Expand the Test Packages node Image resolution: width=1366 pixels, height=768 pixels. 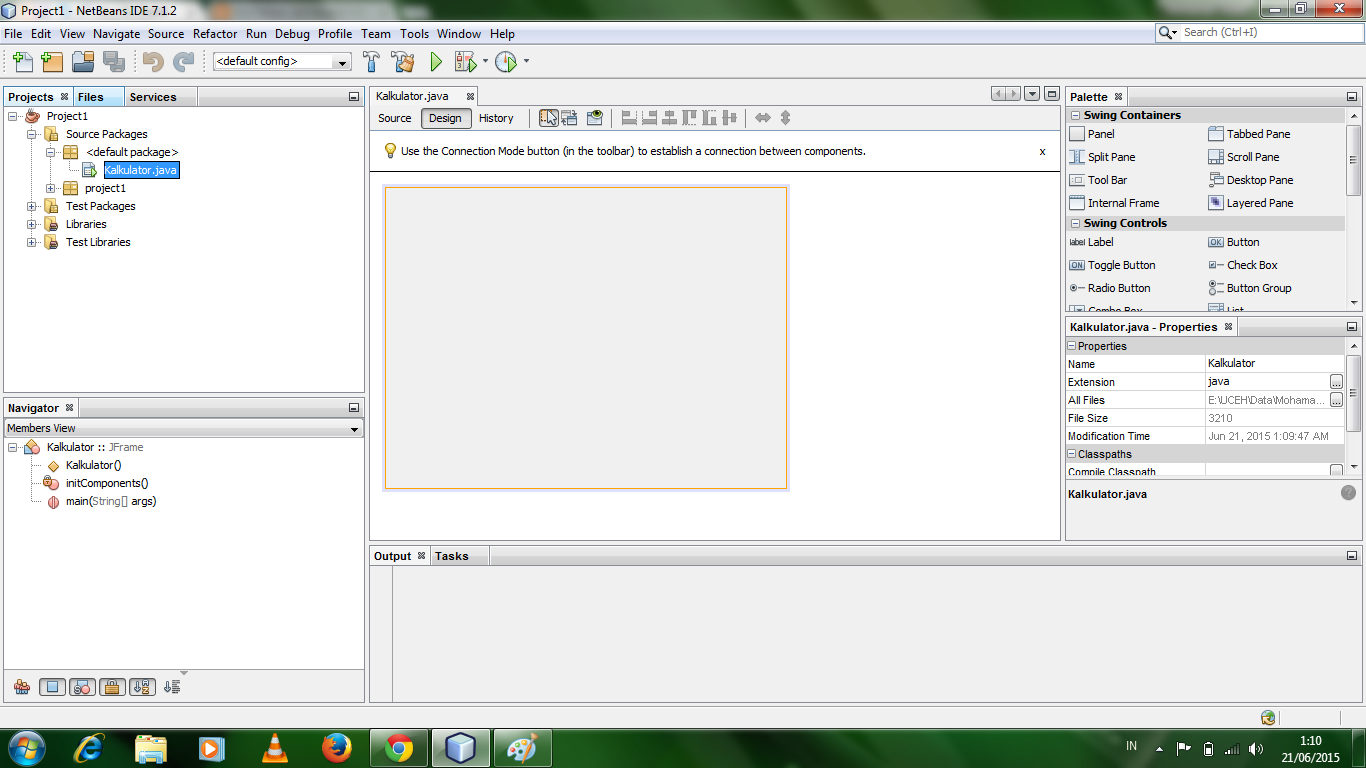click(32, 206)
